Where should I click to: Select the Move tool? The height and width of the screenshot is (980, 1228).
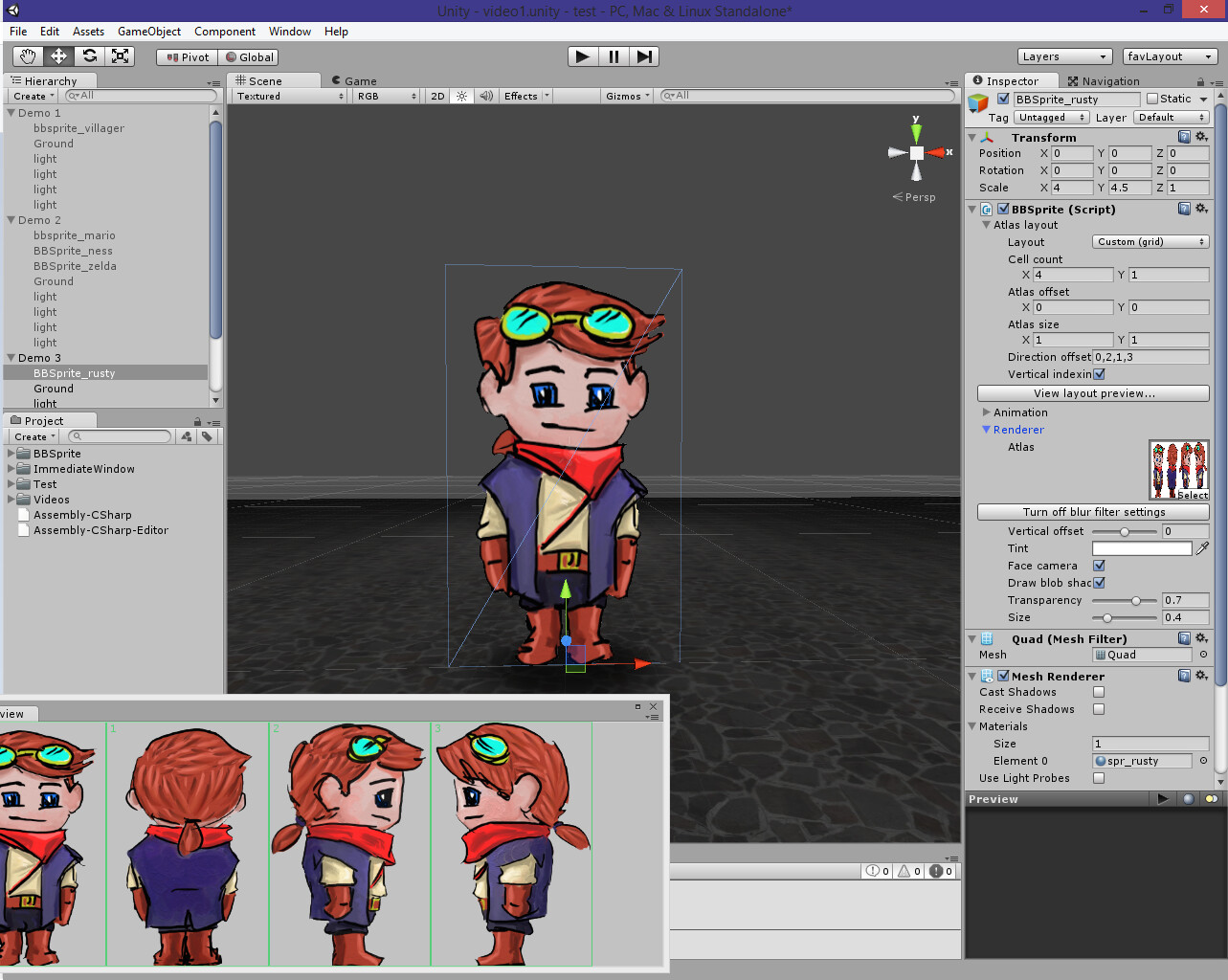[x=57, y=56]
